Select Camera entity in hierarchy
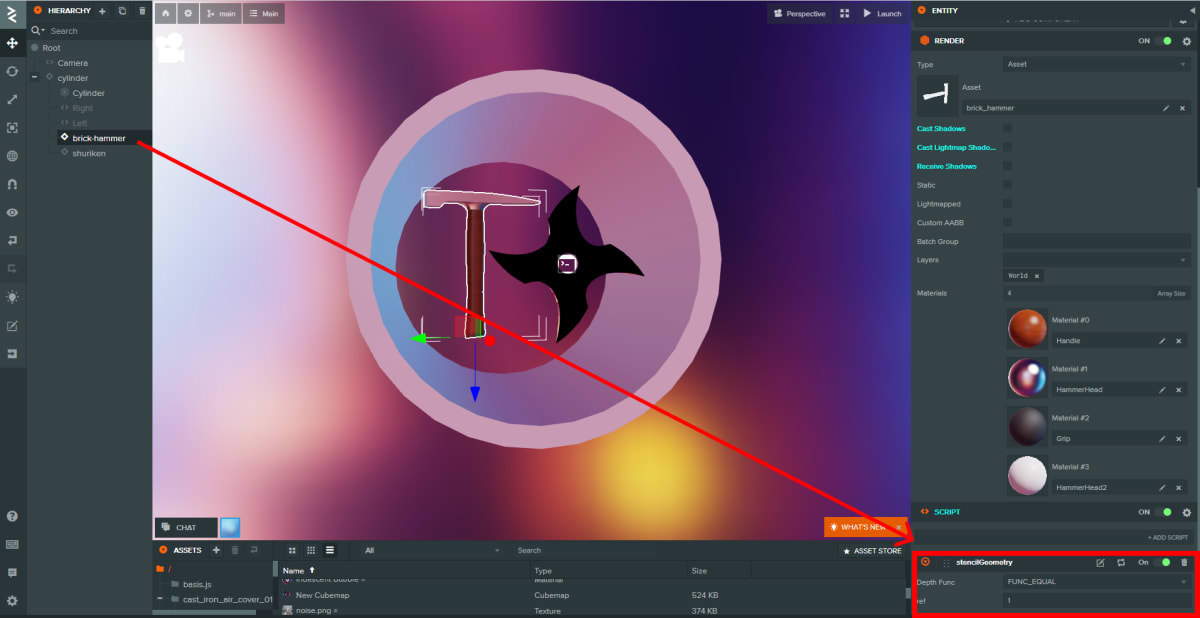The width and height of the screenshot is (1200, 618). (x=72, y=63)
